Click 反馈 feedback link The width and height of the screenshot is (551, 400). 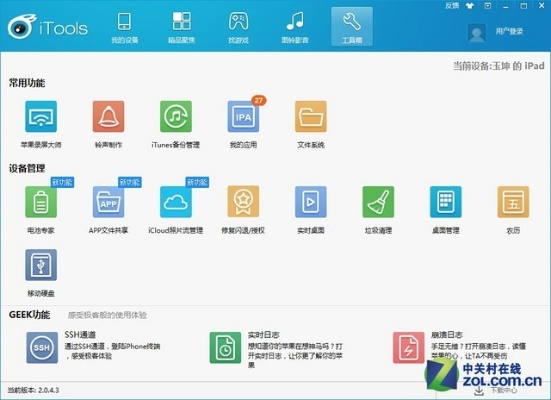452,6
